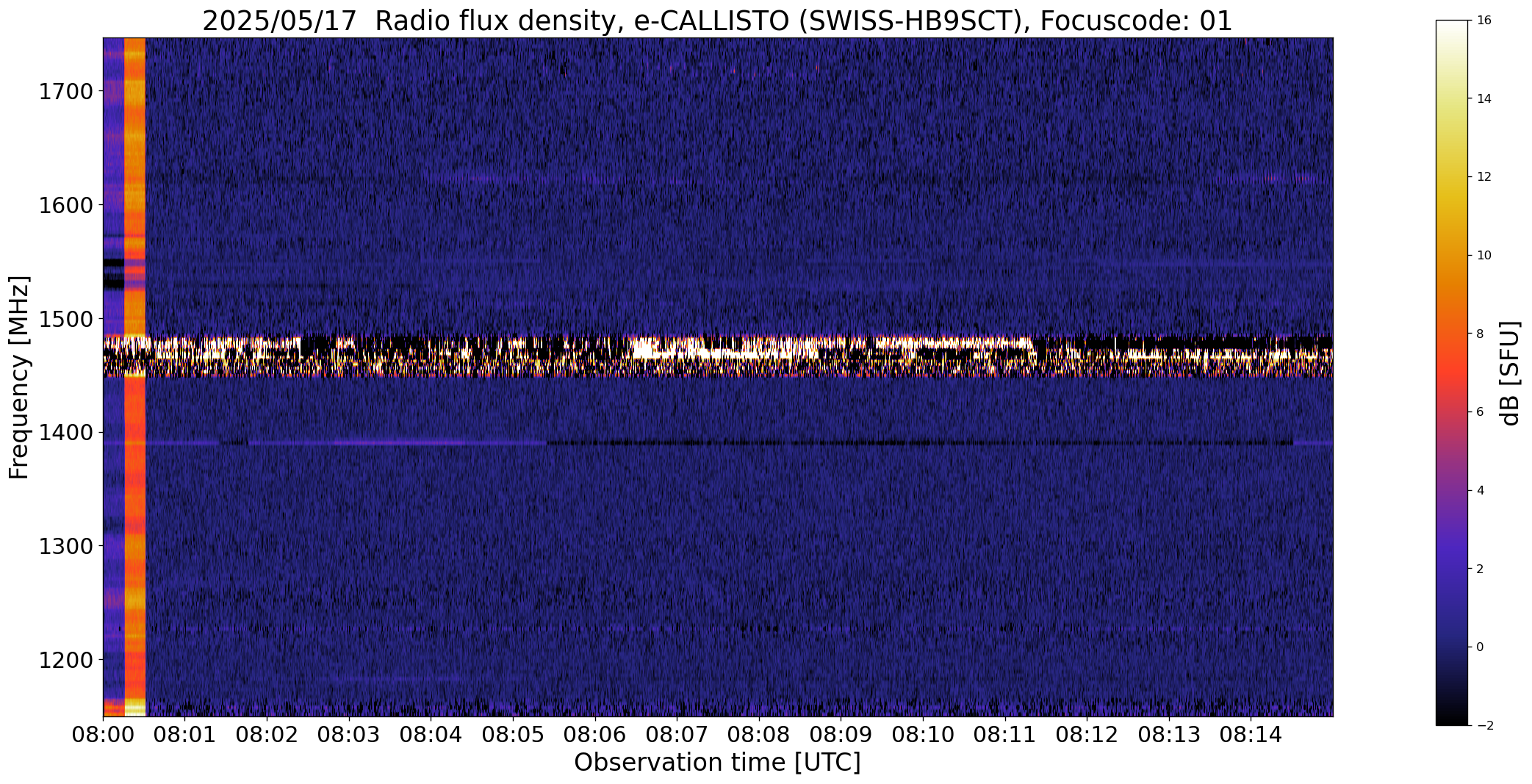Click the bright white interference band near 1470 MHz
The height and width of the screenshot is (784, 1532).
point(718,356)
